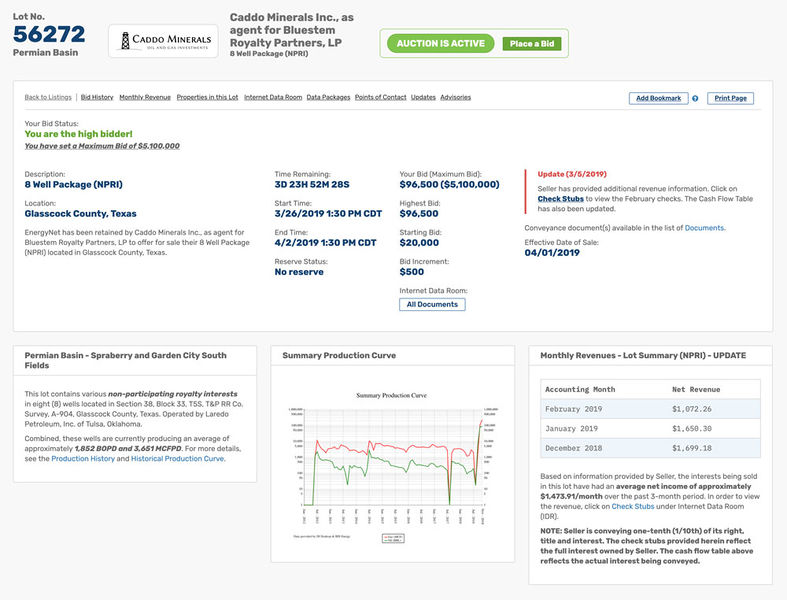Open the Updates nav link
This screenshot has width=787, height=600.
pos(423,97)
